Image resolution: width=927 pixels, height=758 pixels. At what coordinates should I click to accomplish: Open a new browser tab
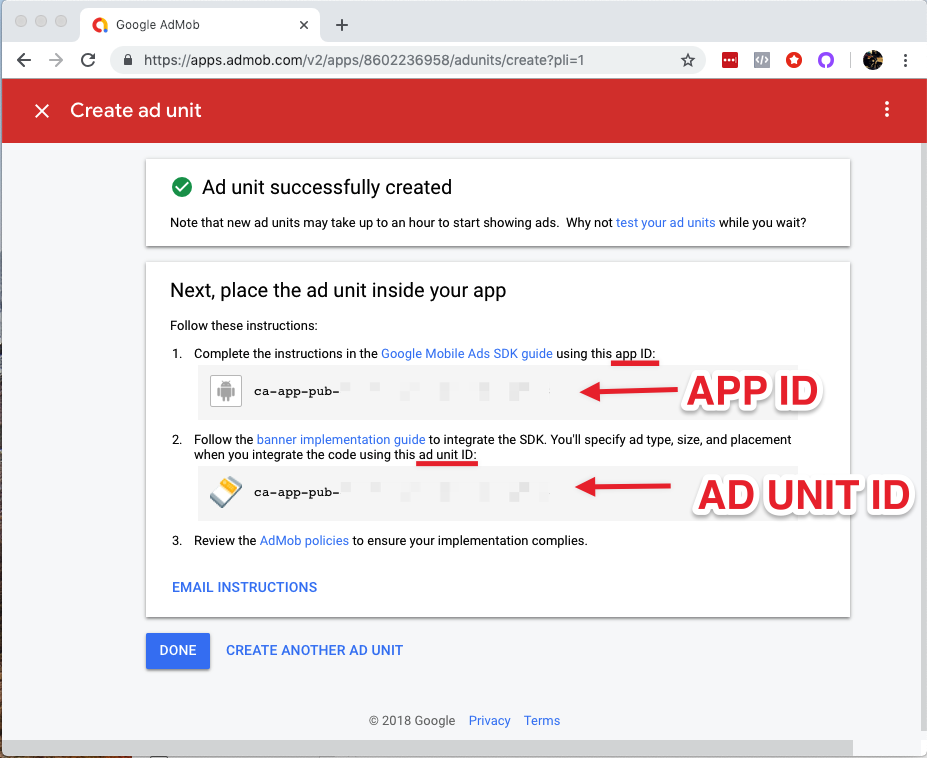pyautogui.click(x=342, y=25)
